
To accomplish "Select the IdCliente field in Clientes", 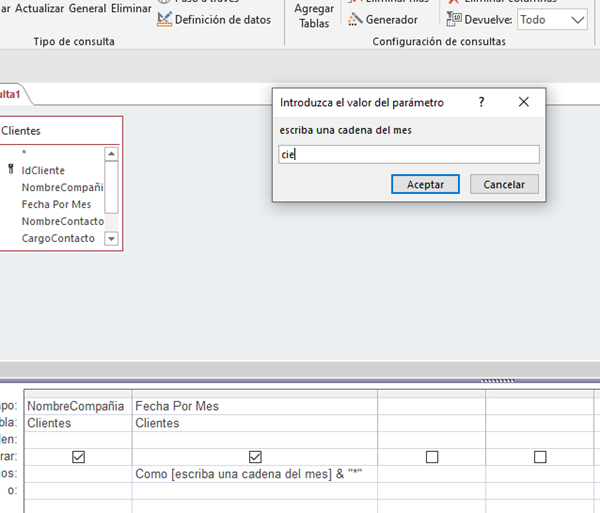I will [x=43, y=170].
